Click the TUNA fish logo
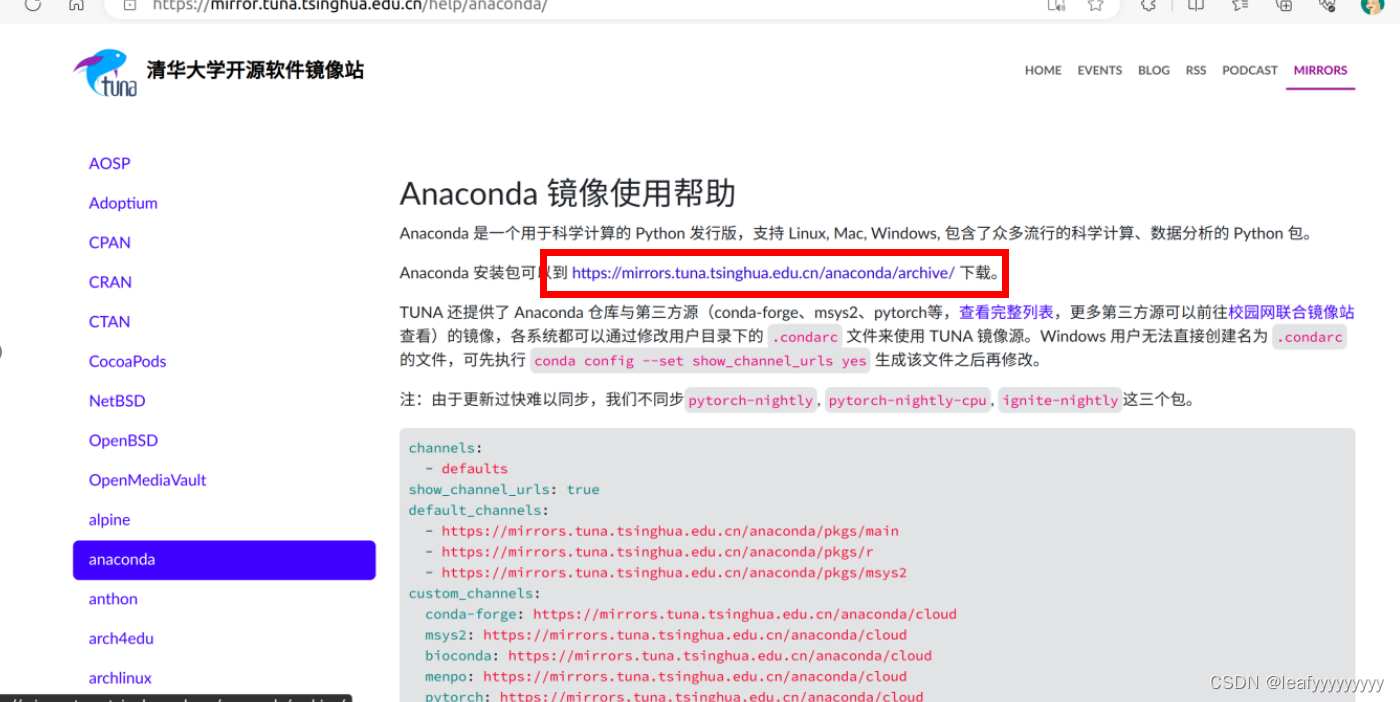Screen dimensions: 1400x702 pyautogui.click(x=104, y=70)
